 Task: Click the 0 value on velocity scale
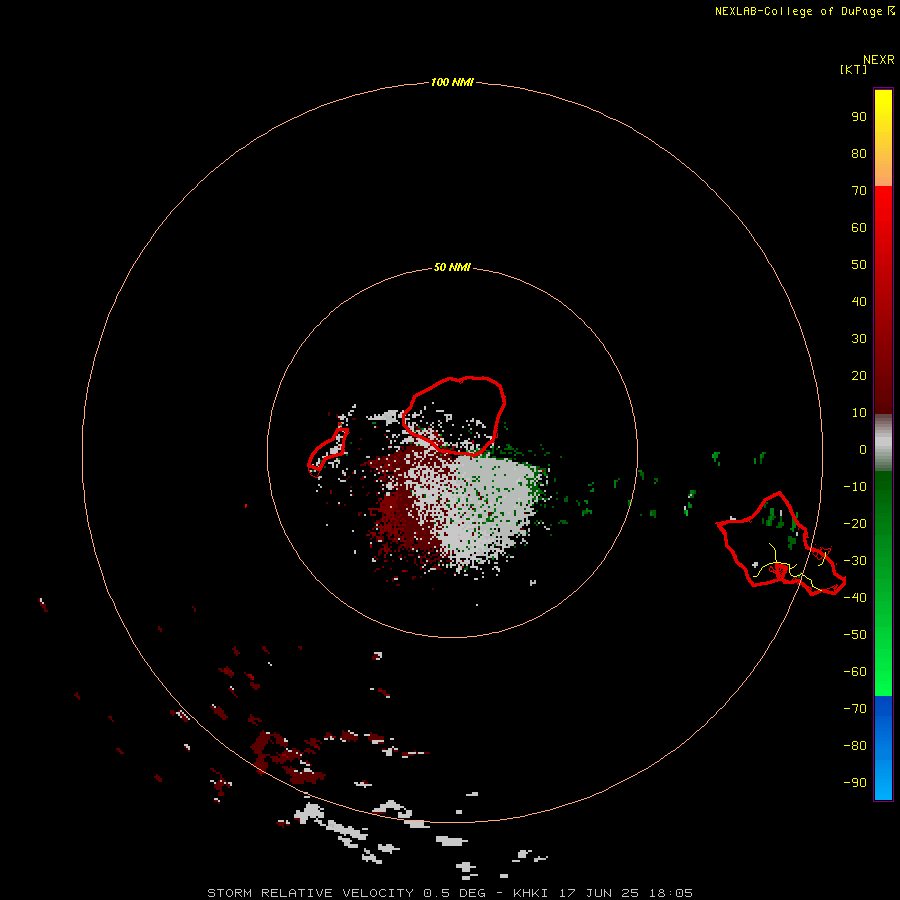click(863, 449)
